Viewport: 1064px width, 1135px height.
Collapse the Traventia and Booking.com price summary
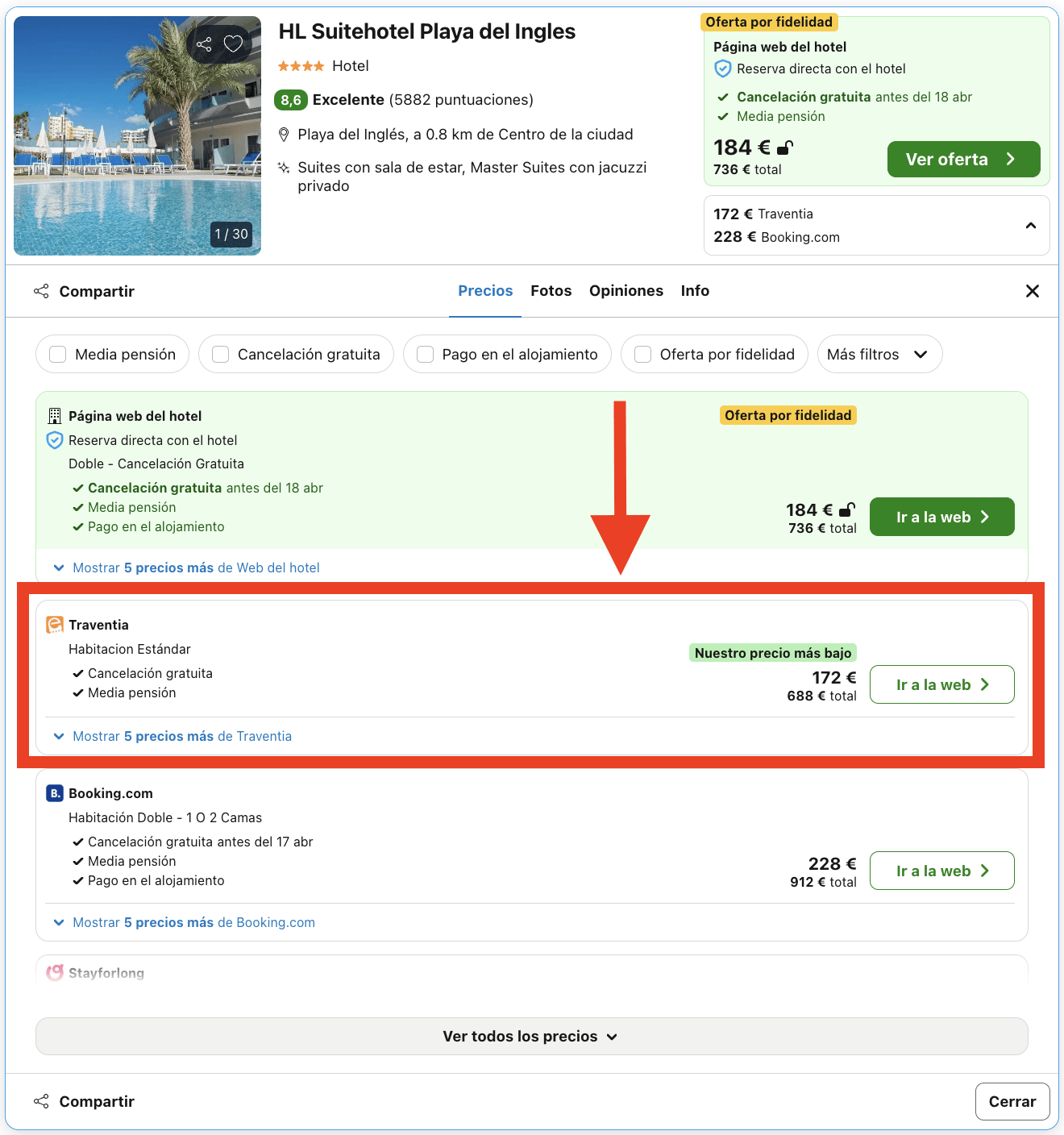(1031, 226)
